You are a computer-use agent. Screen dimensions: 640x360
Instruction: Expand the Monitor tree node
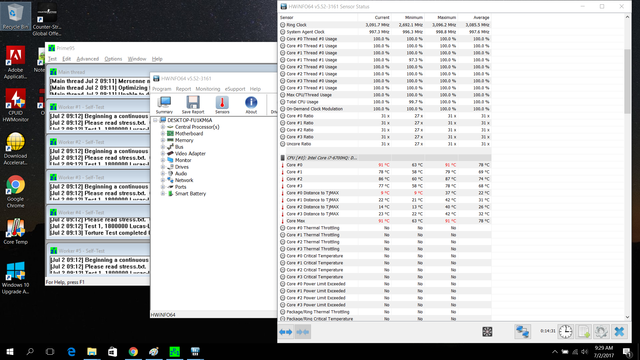point(163,160)
